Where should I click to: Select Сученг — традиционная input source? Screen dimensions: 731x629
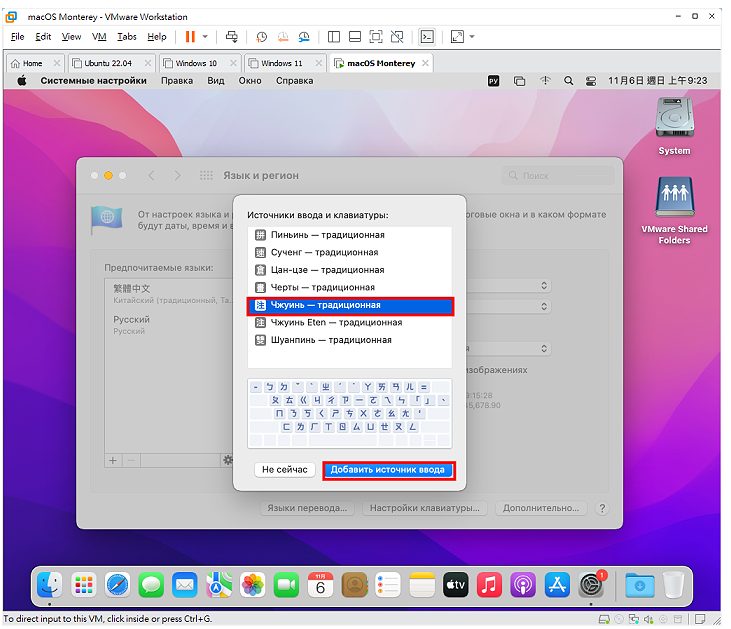point(350,252)
